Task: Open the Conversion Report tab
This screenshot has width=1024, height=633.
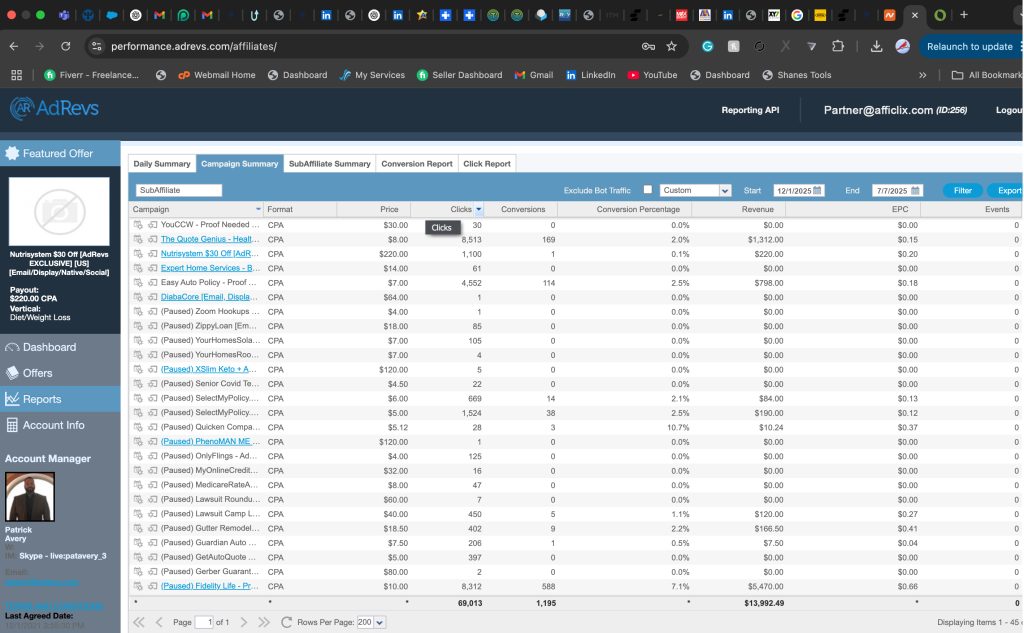Action: click(416, 164)
